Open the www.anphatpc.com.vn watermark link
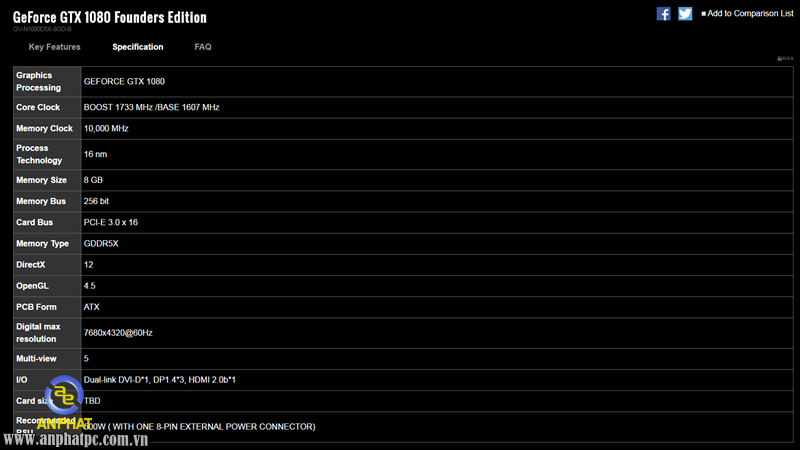This screenshot has height=450, width=800. click(76, 439)
